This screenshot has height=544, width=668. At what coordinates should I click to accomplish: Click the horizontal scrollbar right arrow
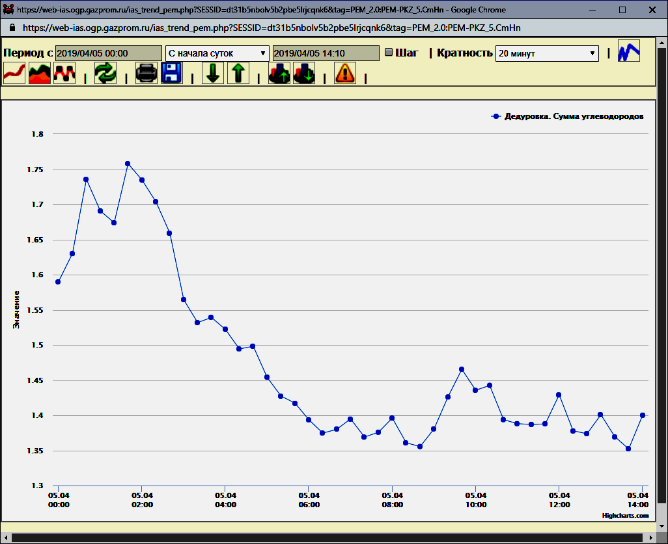pos(651,538)
